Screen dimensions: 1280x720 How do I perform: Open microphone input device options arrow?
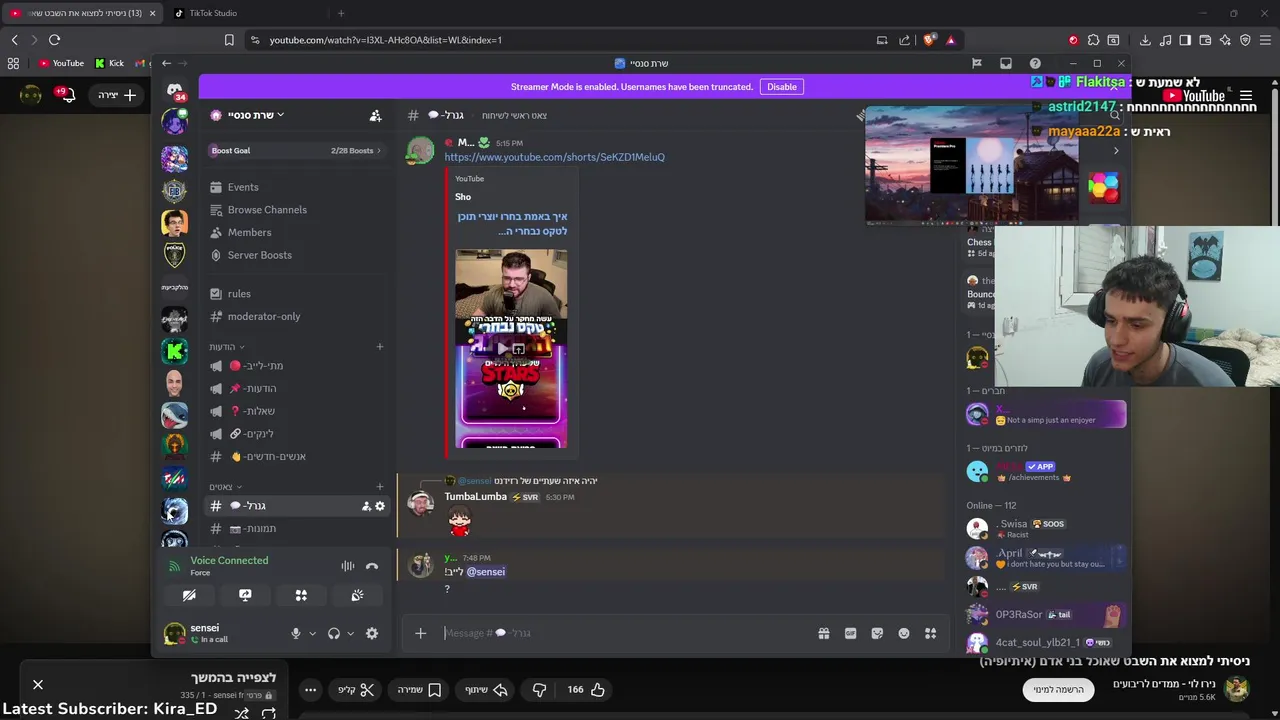[x=312, y=633]
